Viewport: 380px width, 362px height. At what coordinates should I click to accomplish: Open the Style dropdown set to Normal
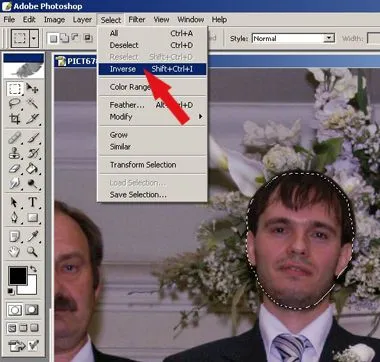coord(293,38)
